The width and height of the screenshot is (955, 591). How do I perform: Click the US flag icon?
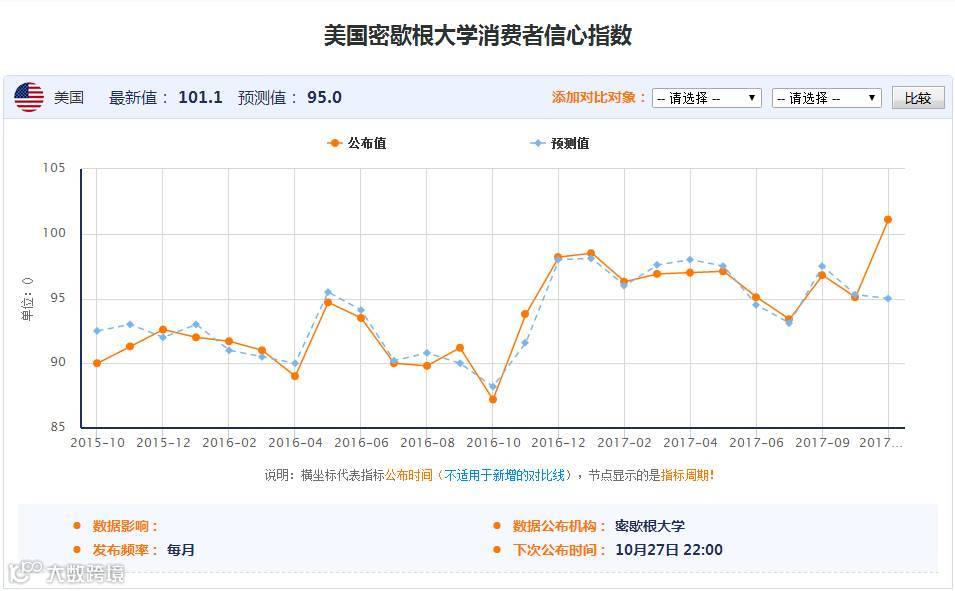(x=29, y=97)
